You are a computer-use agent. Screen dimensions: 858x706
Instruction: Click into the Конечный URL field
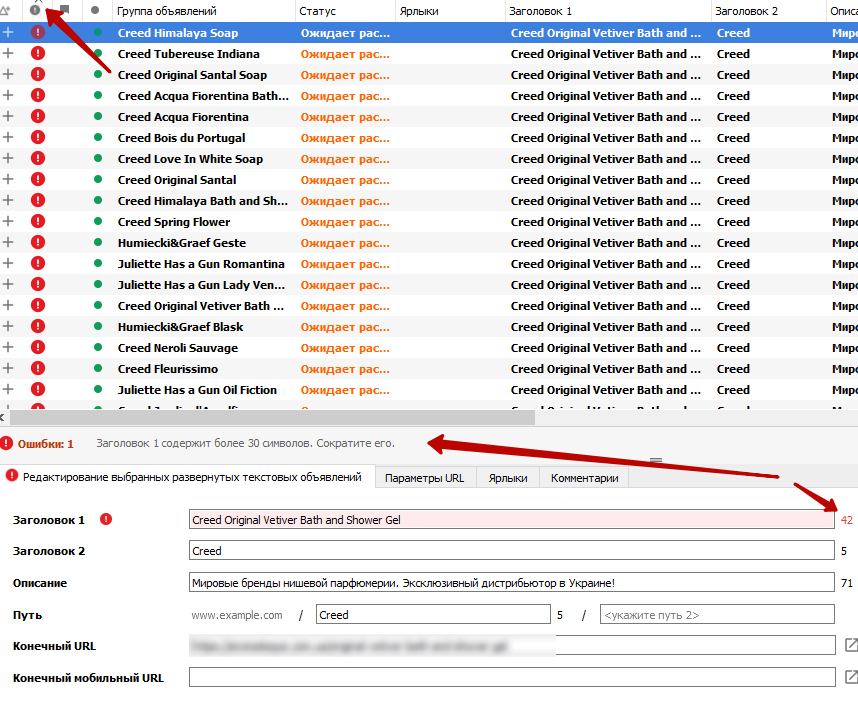coord(512,645)
